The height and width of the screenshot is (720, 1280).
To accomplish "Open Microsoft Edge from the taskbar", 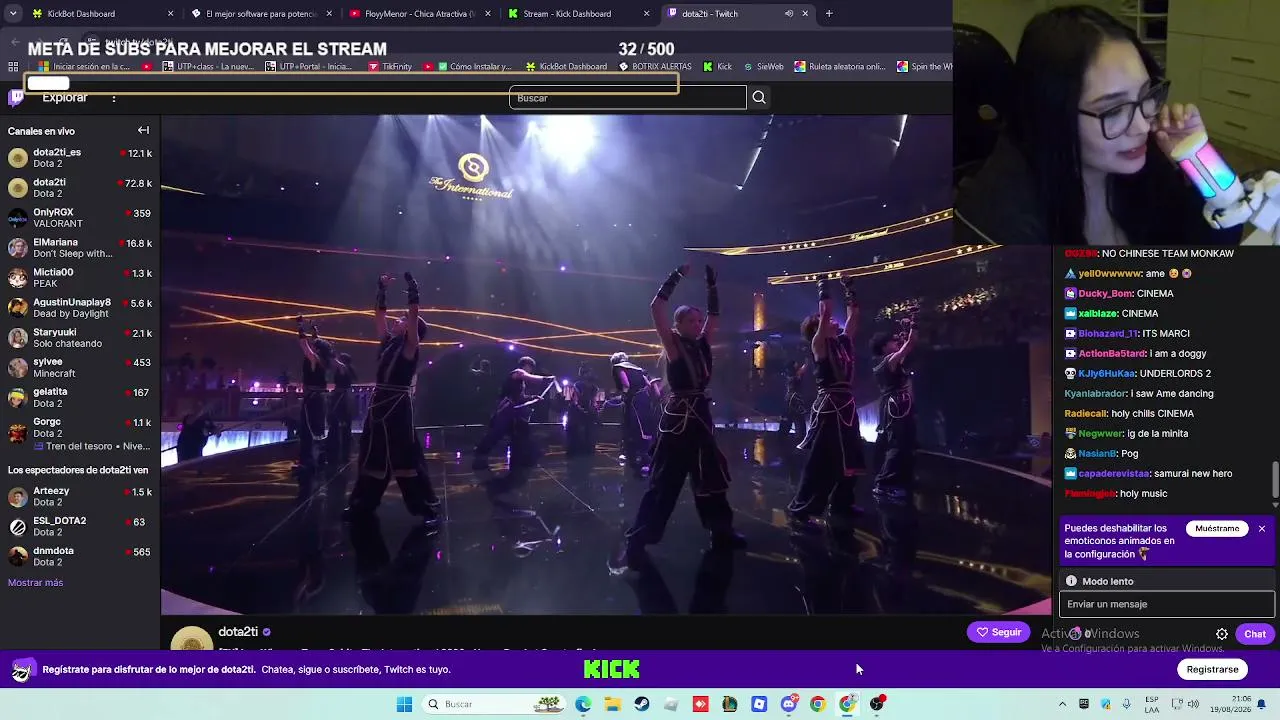I will (583, 704).
